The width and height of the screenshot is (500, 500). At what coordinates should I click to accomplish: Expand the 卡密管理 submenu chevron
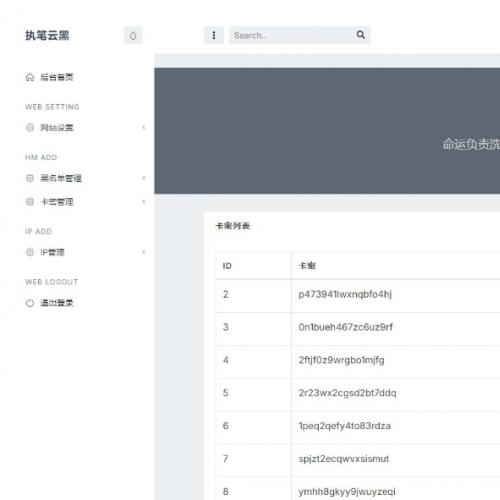point(144,201)
